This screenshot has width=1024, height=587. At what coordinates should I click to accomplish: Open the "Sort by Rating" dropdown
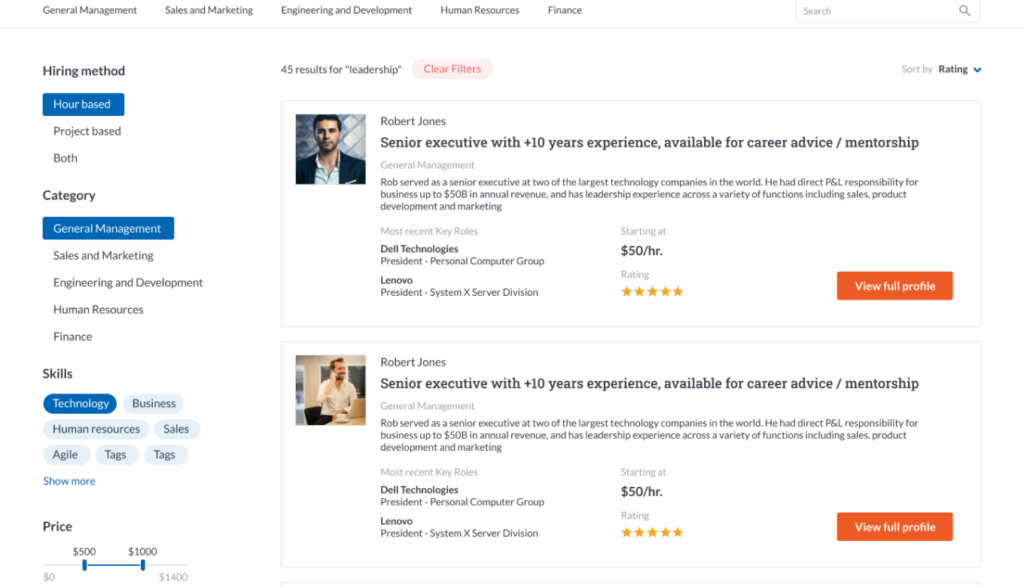click(953, 69)
